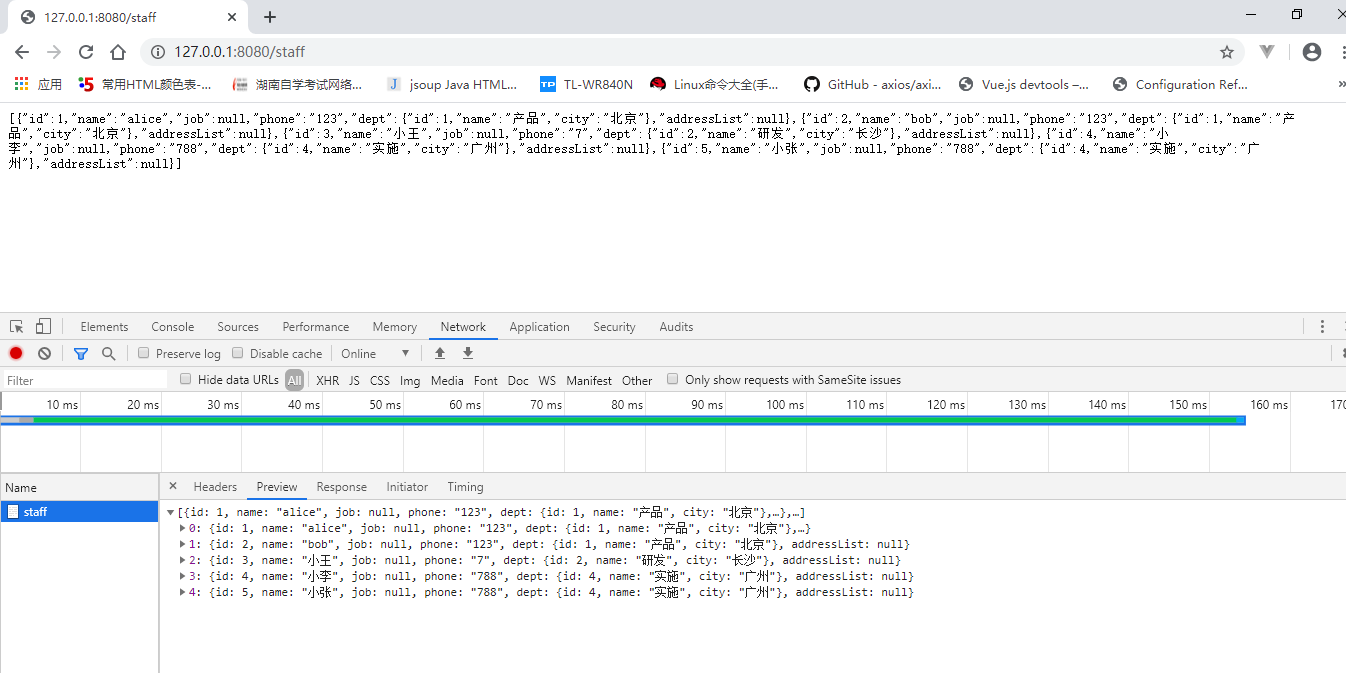Toggle the network filter funnel icon
Screen dimensions: 1346x673
pos(81,353)
